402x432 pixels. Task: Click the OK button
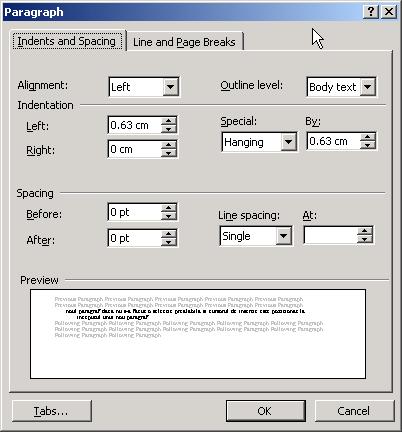(265, 411)
